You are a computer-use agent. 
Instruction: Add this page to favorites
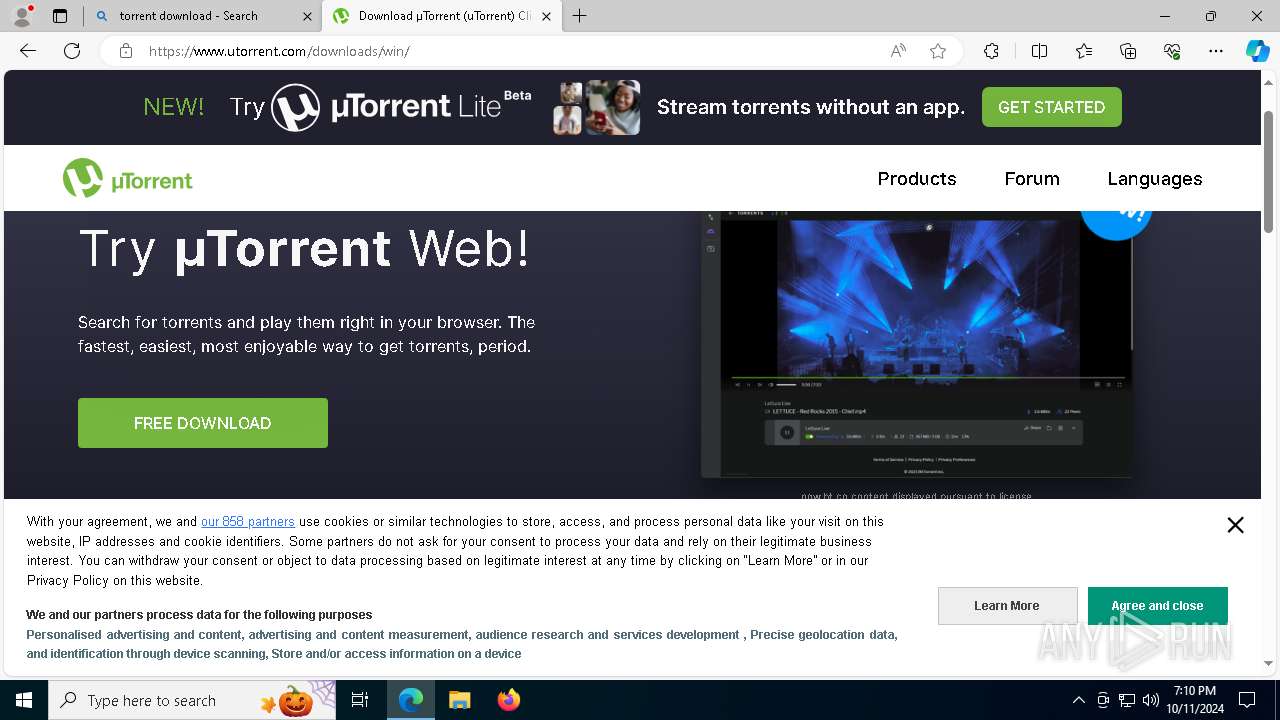tap(938, 51)
